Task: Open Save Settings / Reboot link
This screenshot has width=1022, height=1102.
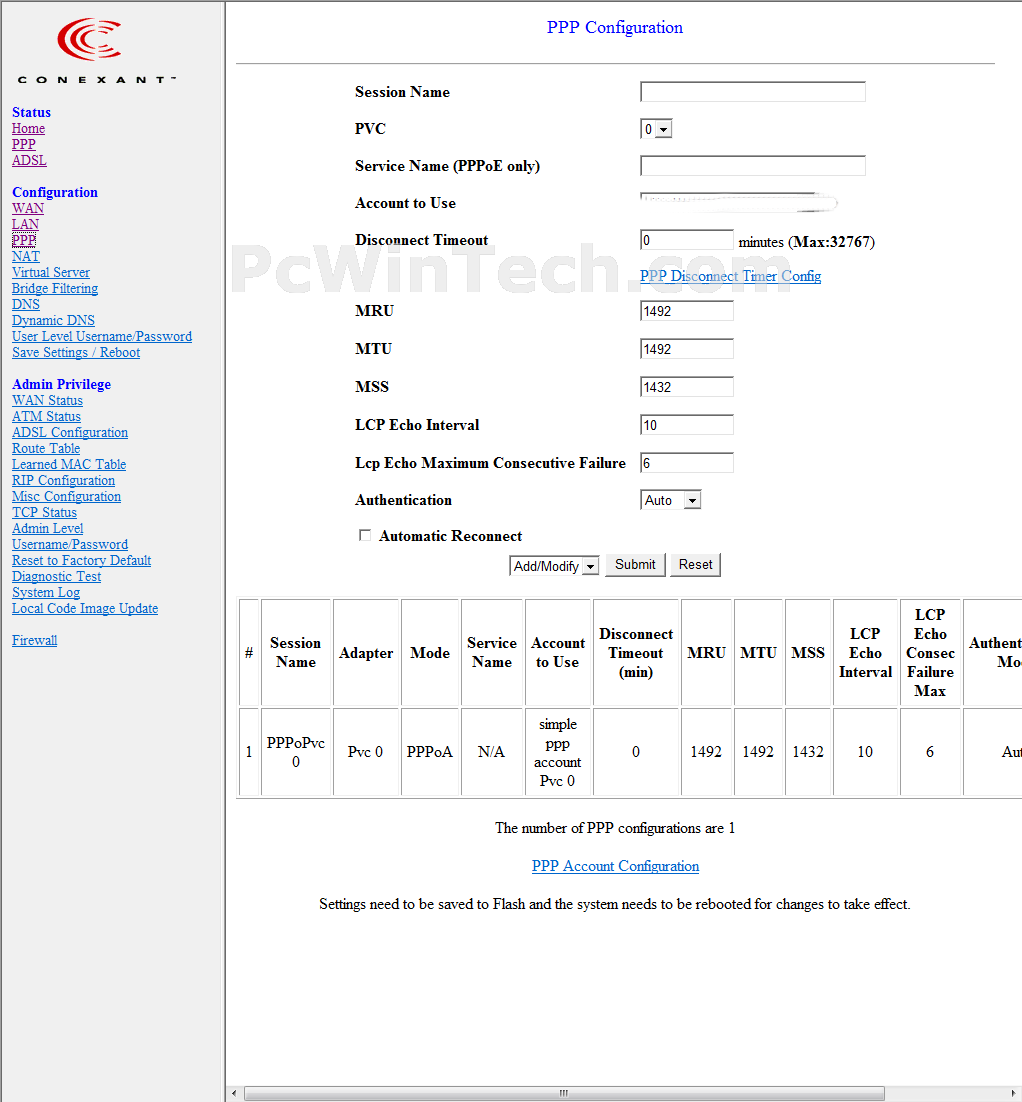Action: [x=76, y=352]
